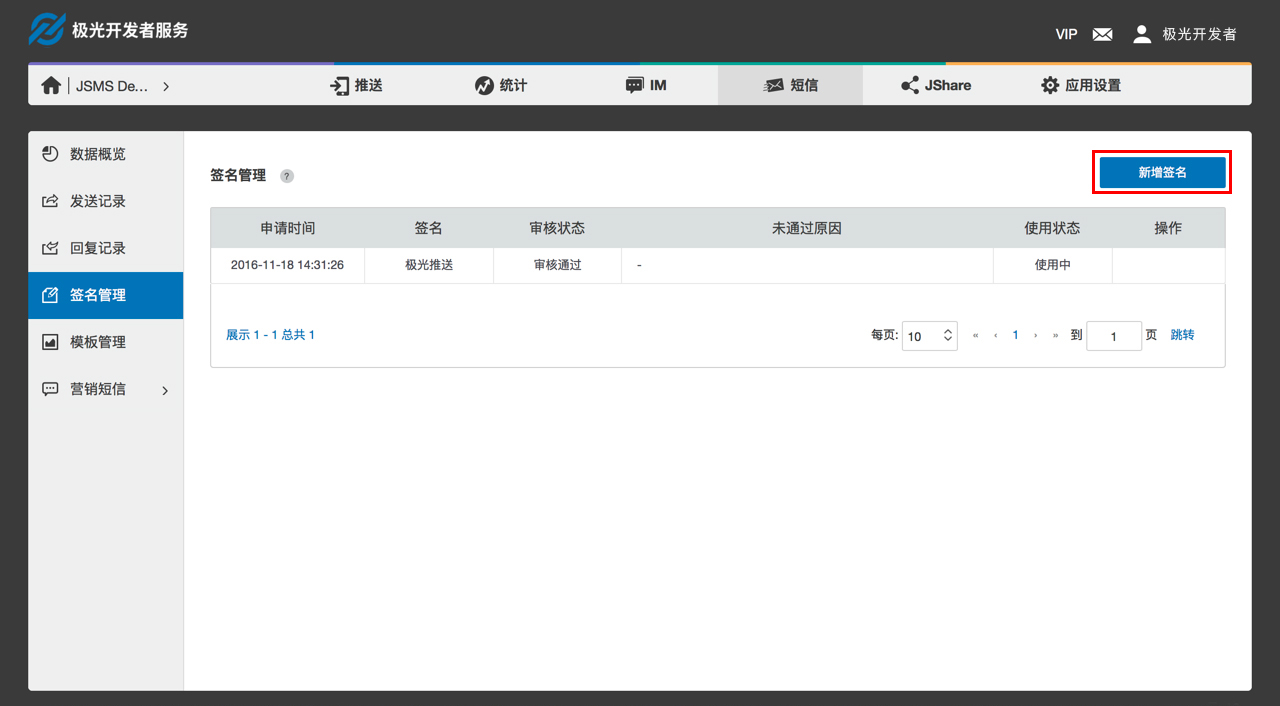Click the 2016-11-18 14:31:26 cell
The image size is (1280, 706).
pos(288,265)
